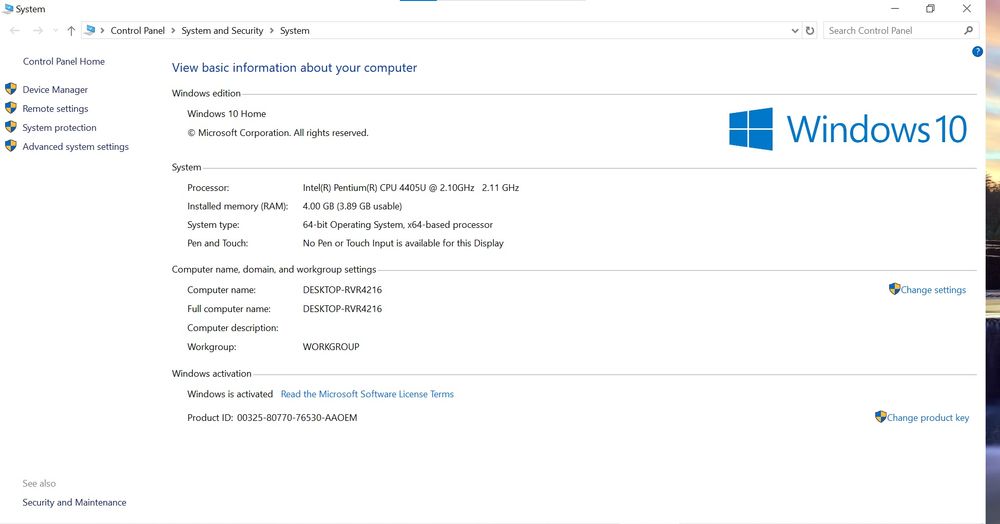Click the Change product key shield icon
Screen dimensions: 1000x524
tap(881, 417)
